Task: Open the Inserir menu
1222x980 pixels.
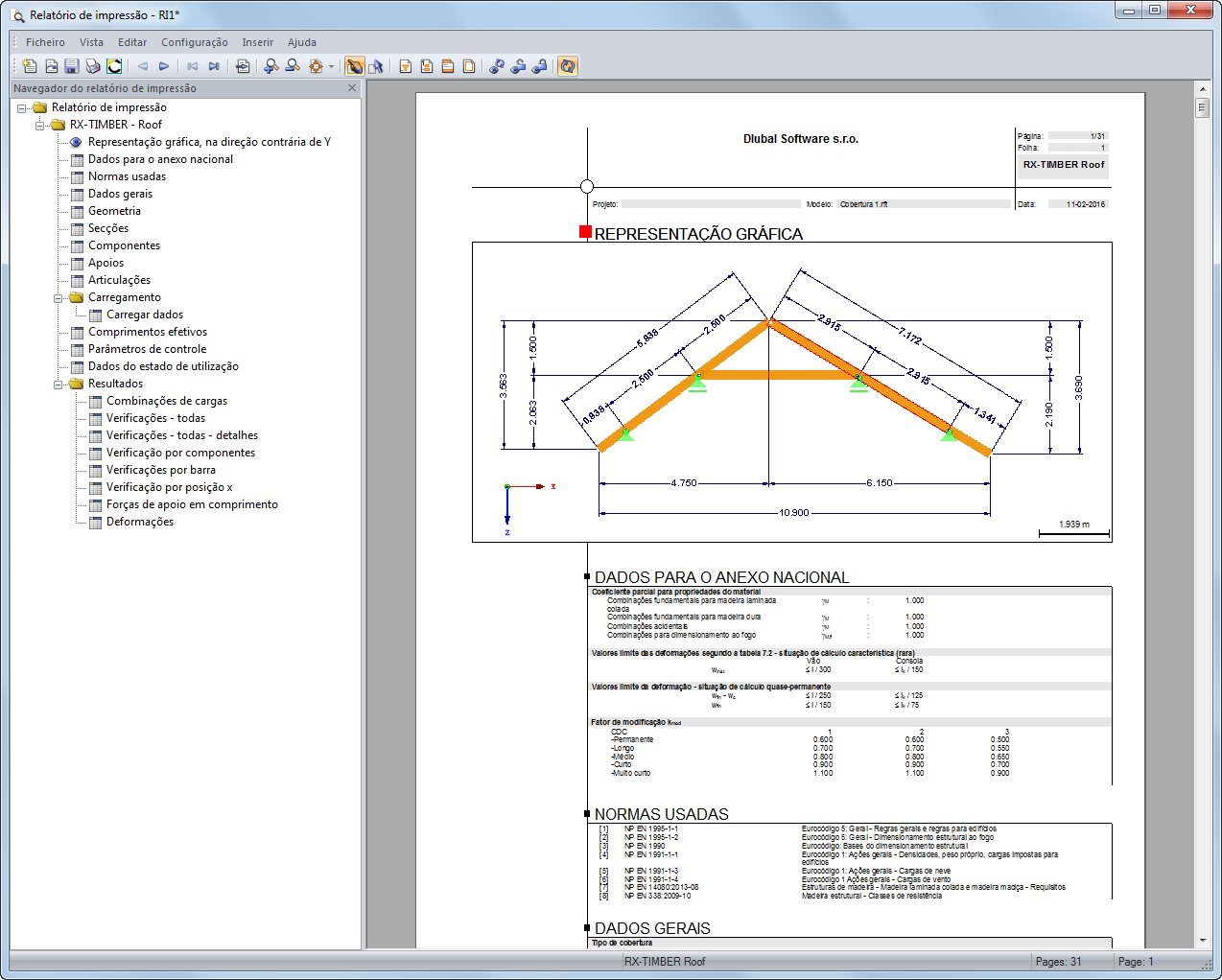Action: 257,42
